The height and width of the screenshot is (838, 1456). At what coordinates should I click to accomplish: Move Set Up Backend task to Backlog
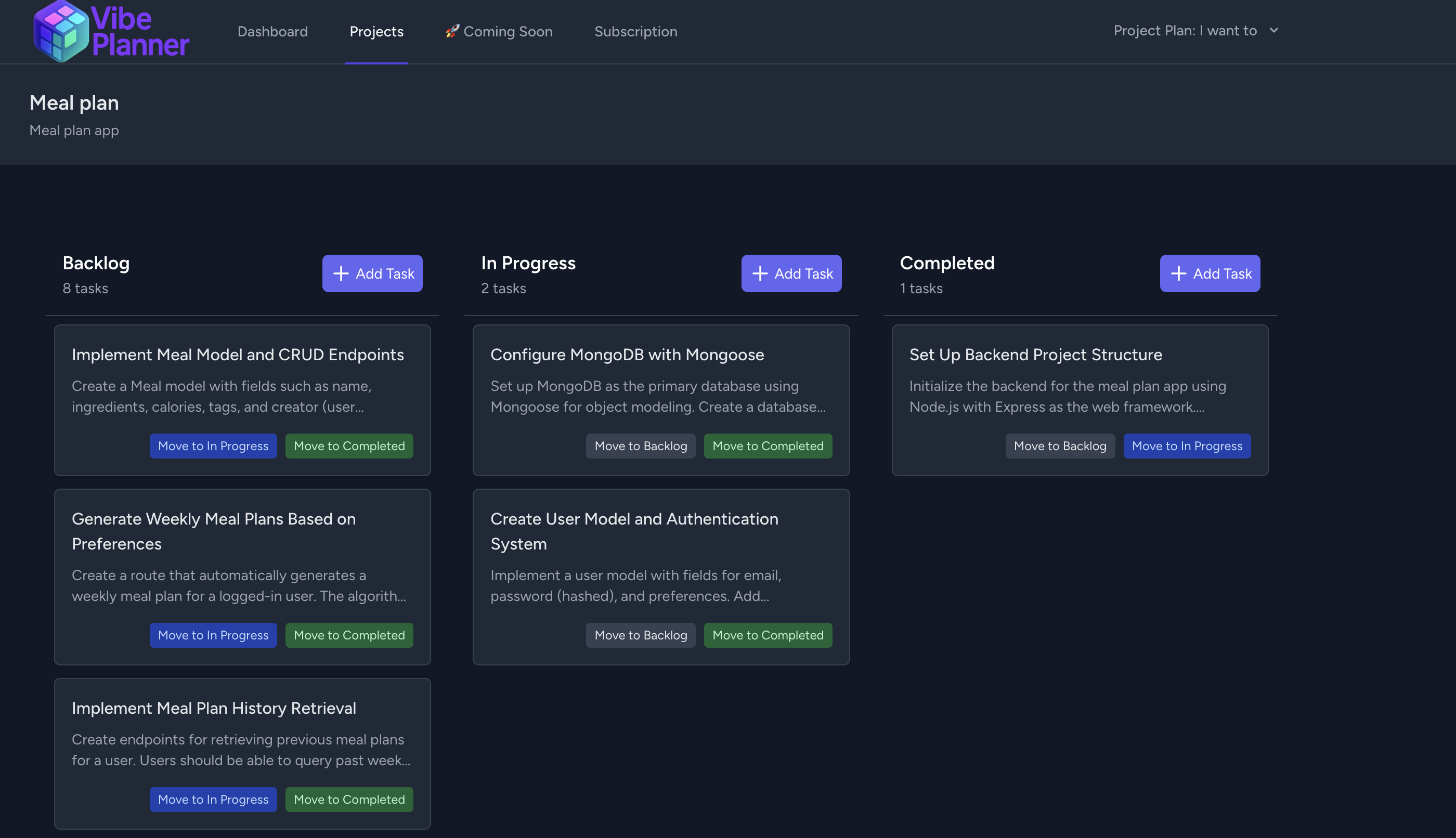coord(1059,446)
